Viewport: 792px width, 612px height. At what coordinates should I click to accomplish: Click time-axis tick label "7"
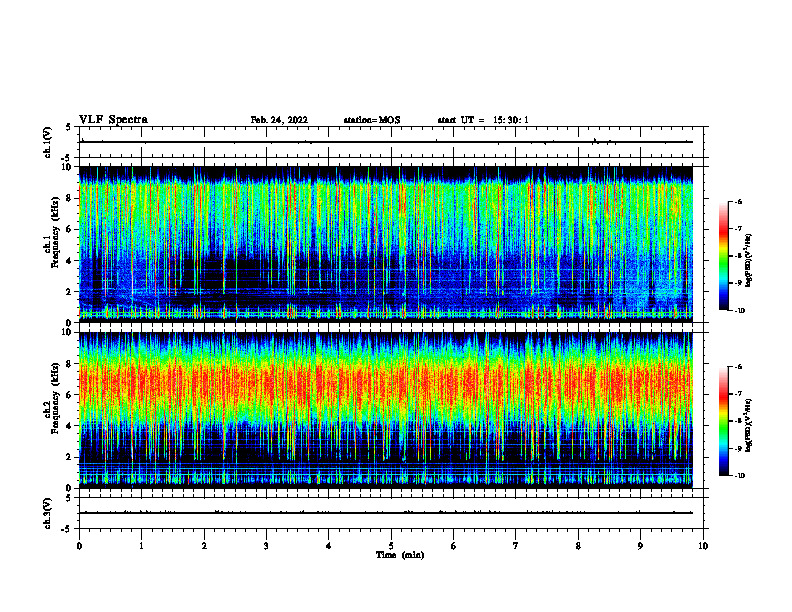pos(516,546)
